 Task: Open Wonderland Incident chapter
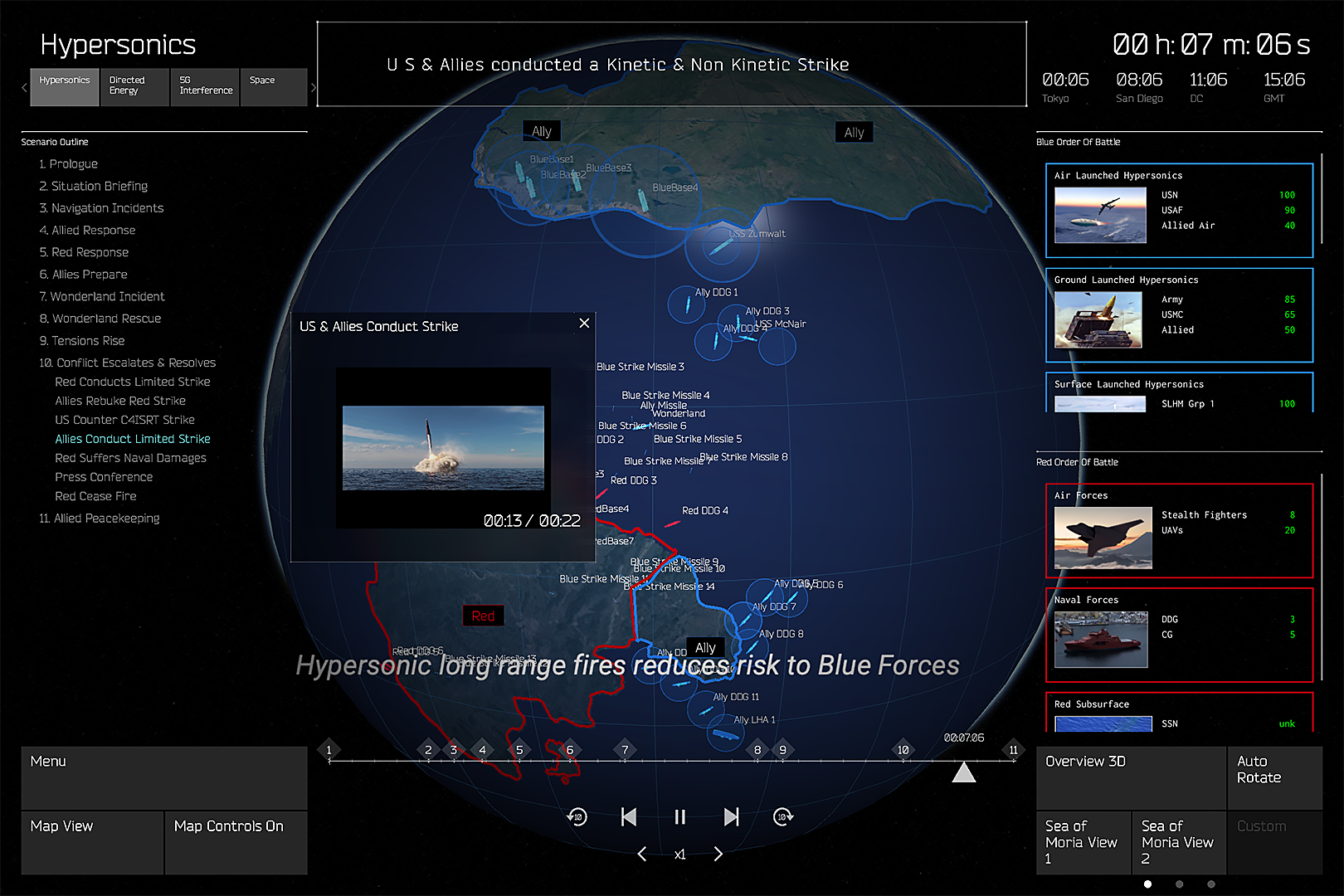click(101, 296)
